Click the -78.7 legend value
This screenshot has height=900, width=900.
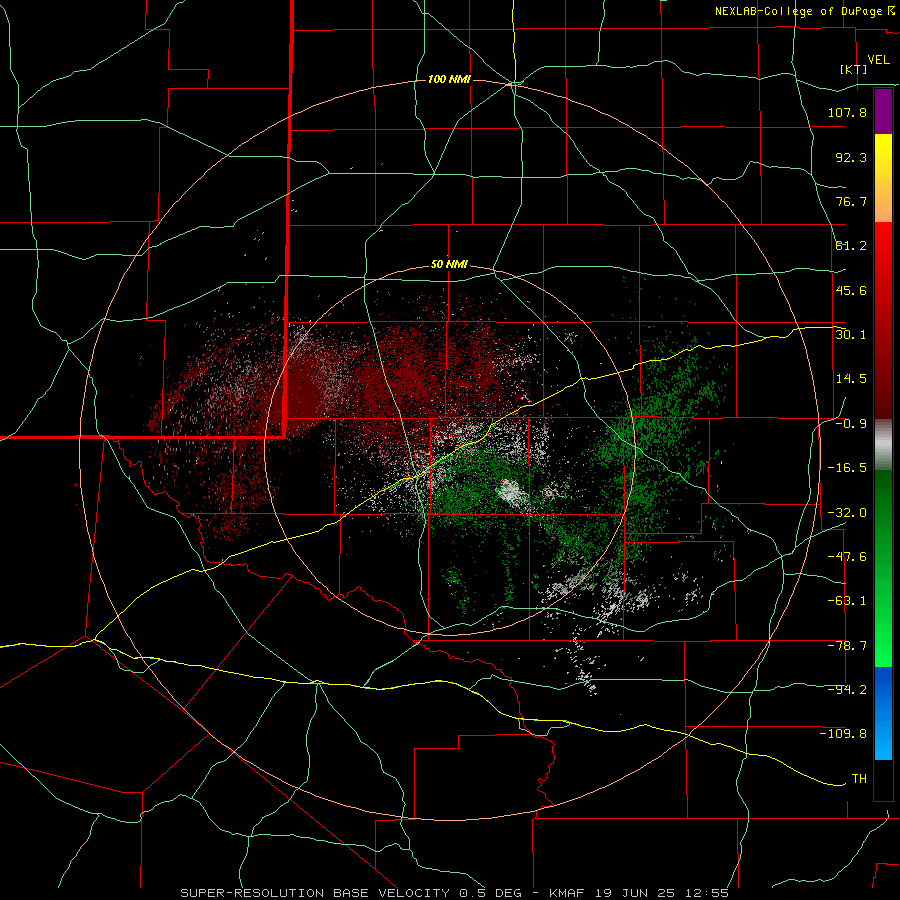pyautogui.click(x=847, y=646)
